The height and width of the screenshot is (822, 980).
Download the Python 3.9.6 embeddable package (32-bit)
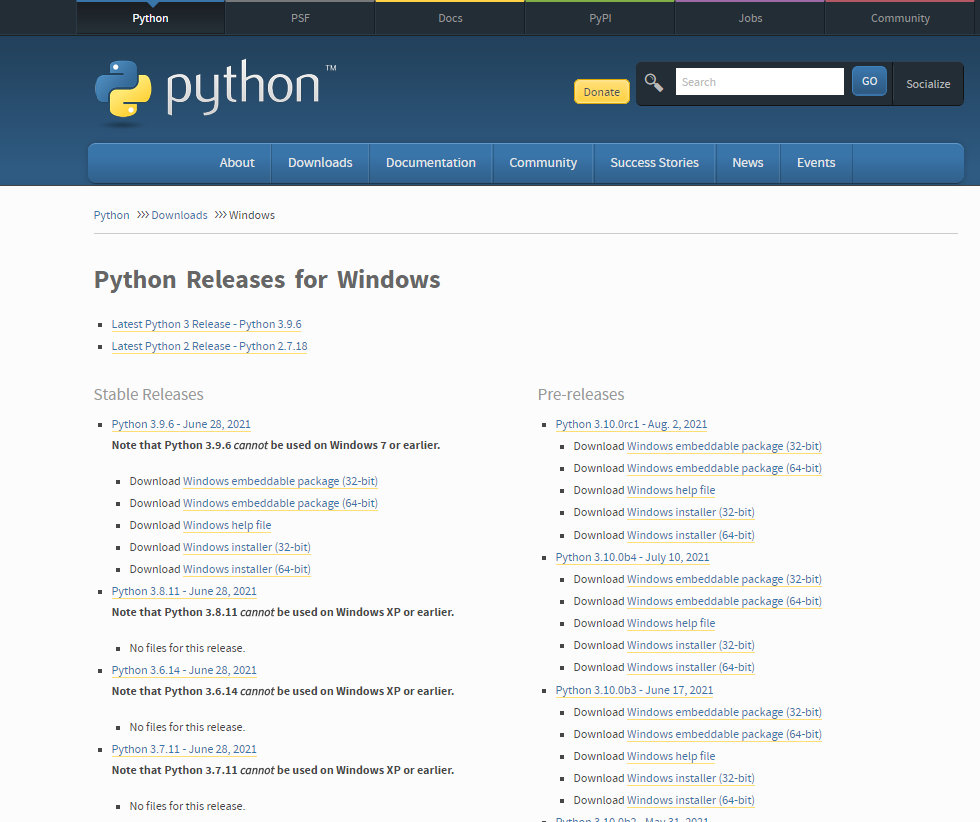pyautogui.click(x=280, y=481)
